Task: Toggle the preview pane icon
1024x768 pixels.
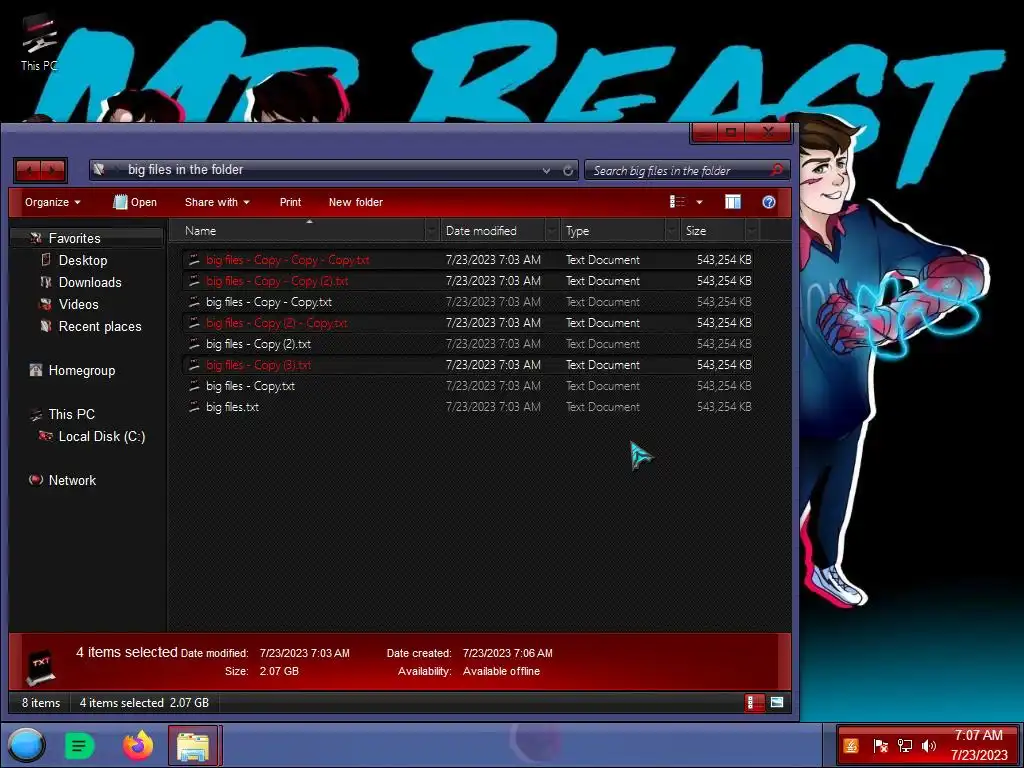Action: (733, 202)
